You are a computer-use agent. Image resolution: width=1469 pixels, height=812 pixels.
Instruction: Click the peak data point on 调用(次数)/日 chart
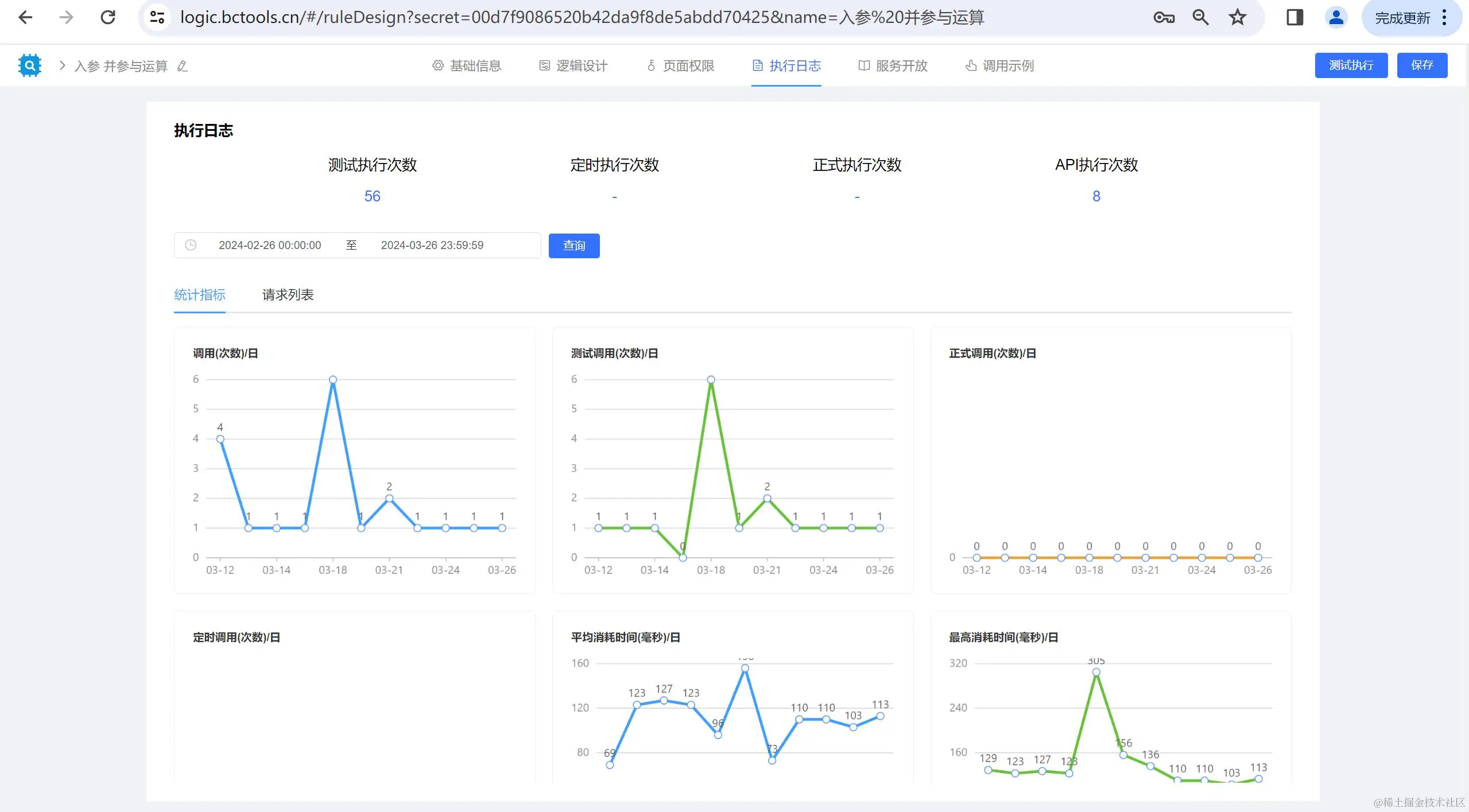(x=333, y=379)
